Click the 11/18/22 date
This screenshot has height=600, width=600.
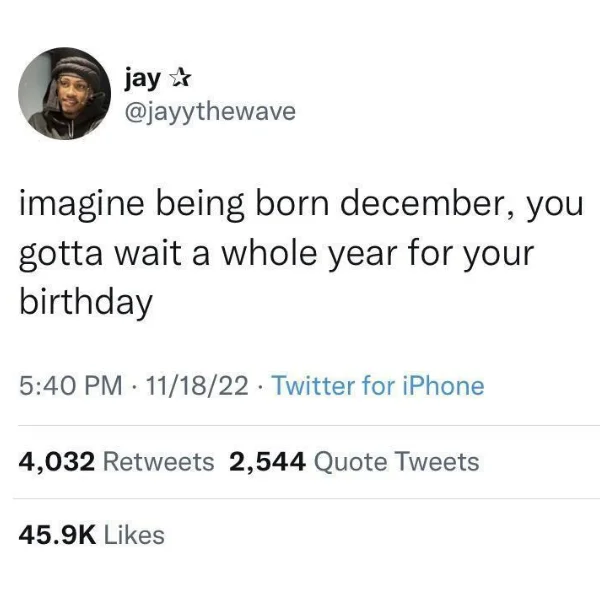coord(197,385)
